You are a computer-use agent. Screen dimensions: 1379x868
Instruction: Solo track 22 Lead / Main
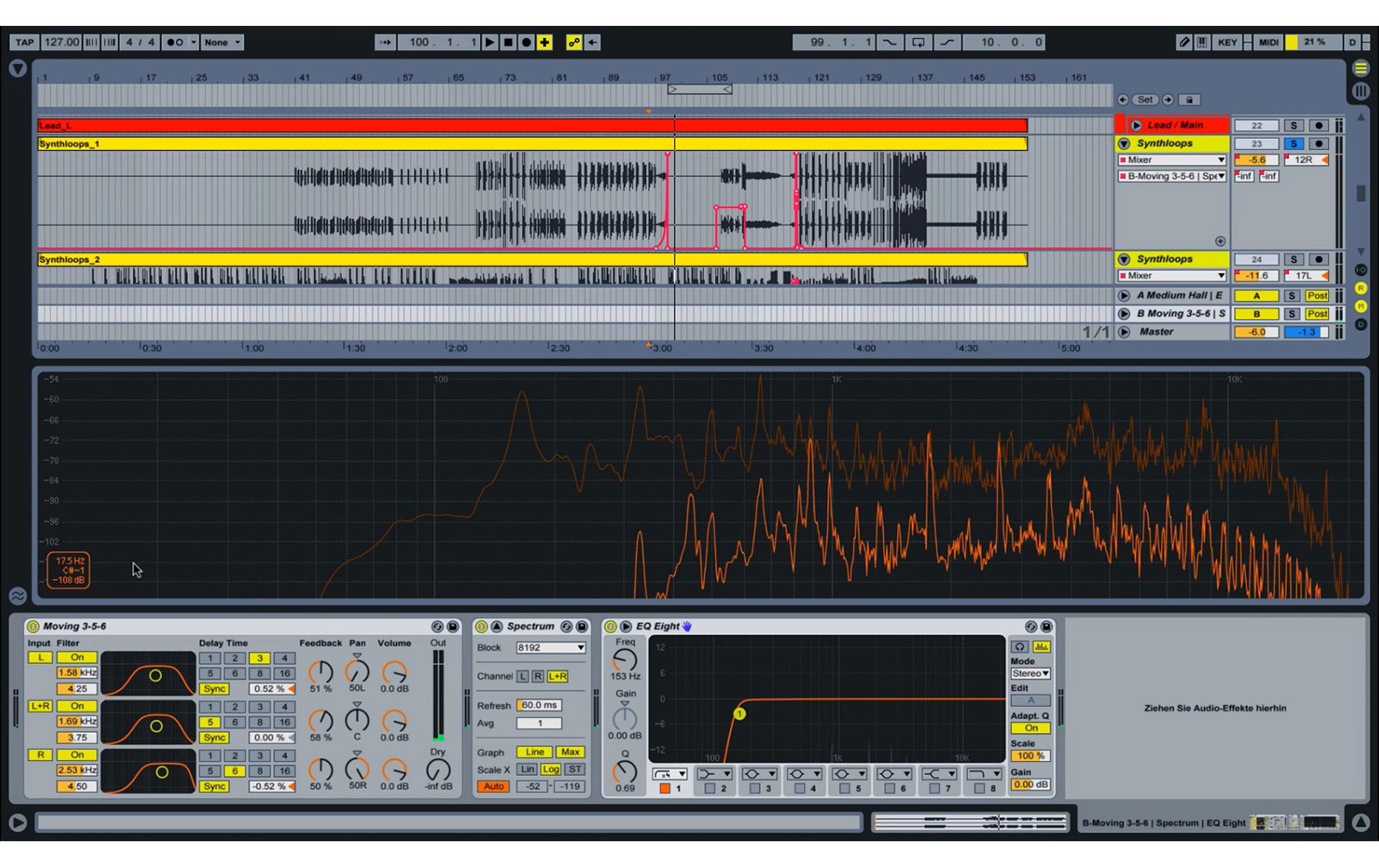tap(1293, 126)
